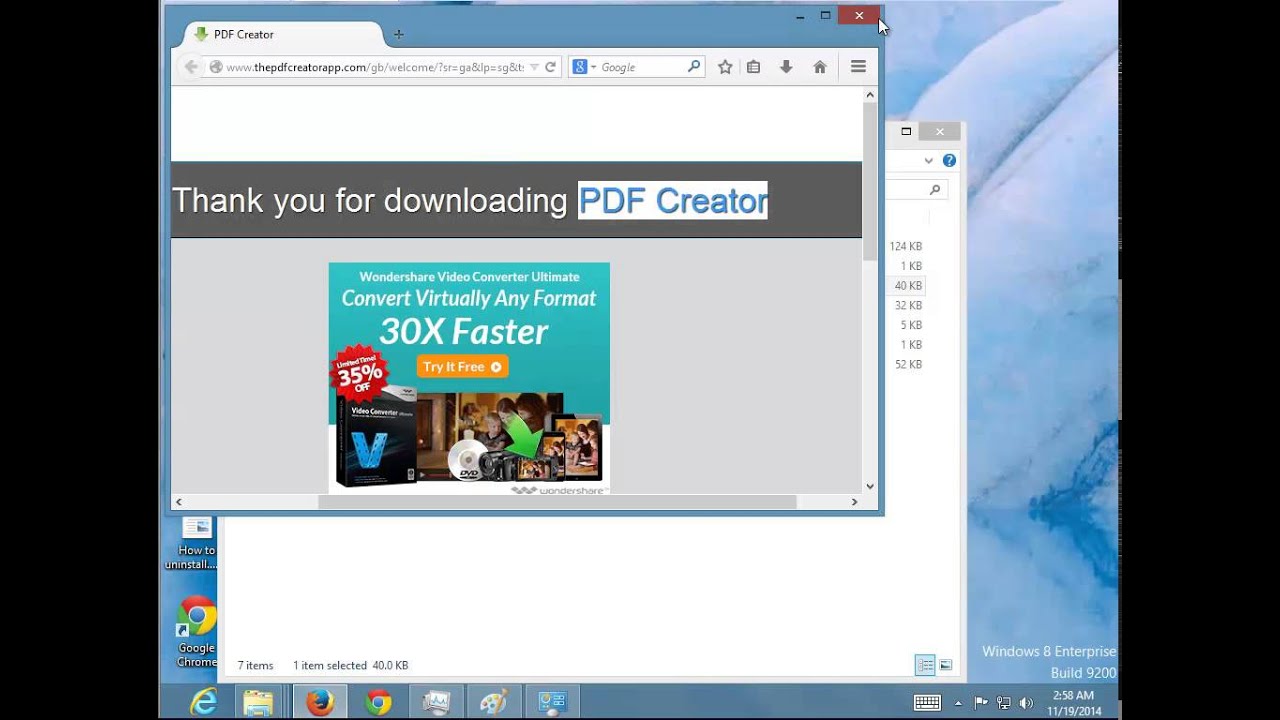Click the clock showing 2:58 AM
The width and height of the screenshot is (1280, 720).
[x=1073, y=702]
